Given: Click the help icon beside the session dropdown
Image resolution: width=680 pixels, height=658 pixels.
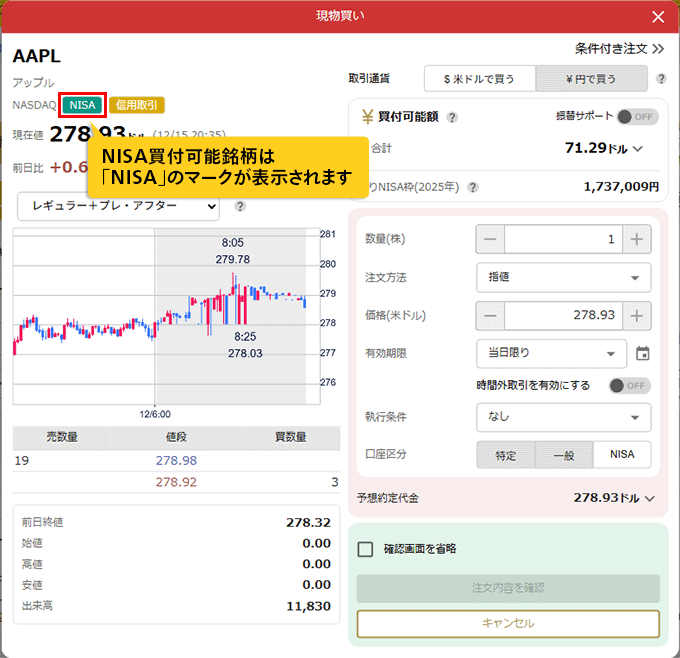Looking at the screenshot, I should pyautogui.click(x=240, y=207).
